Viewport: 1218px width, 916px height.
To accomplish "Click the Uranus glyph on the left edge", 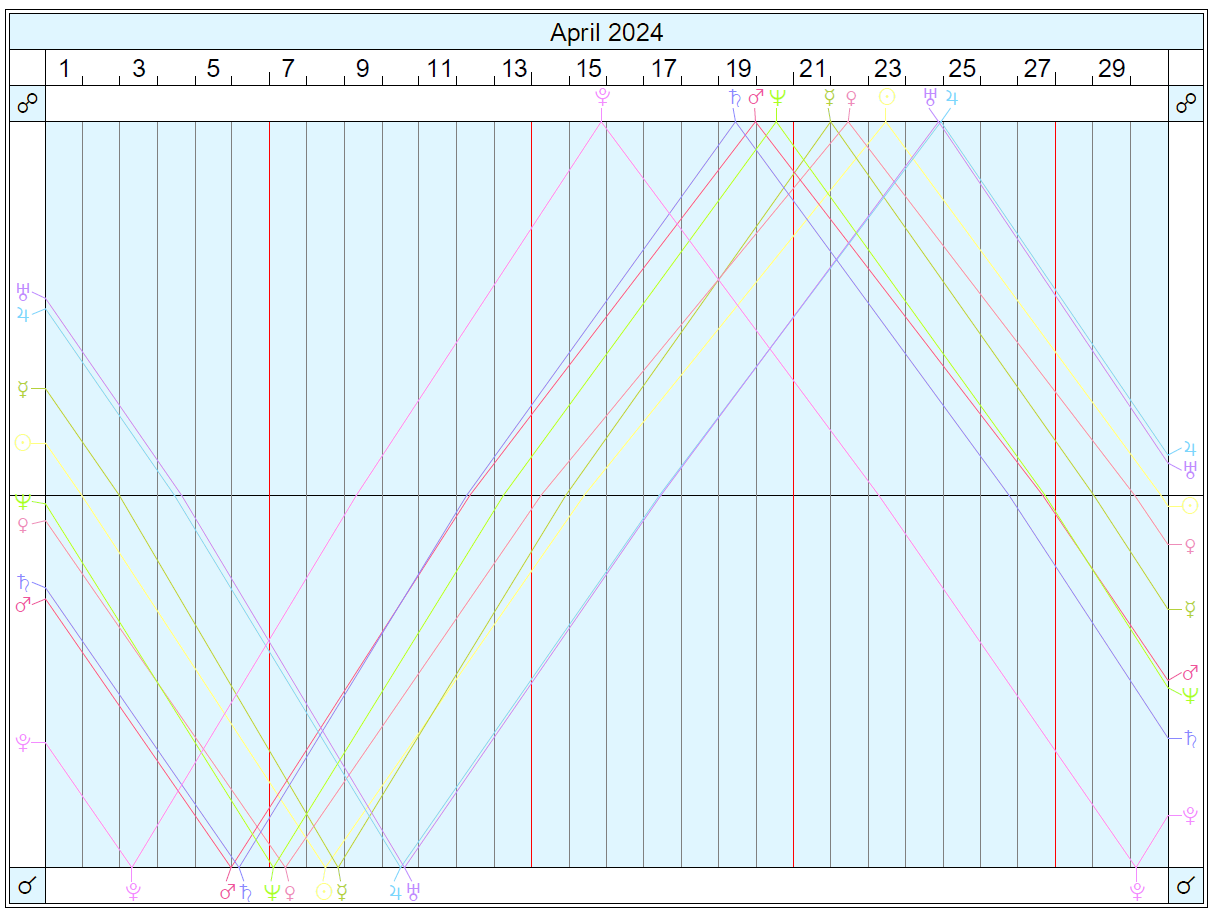I will pyautogui.click(x=23, y=292).
